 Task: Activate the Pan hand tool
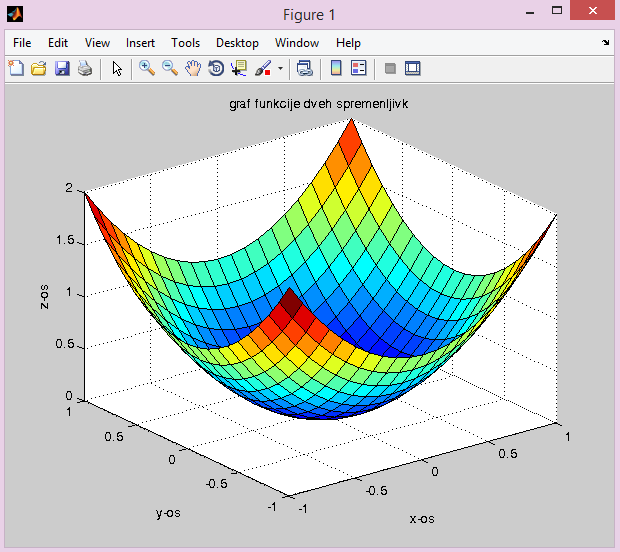(x=193, y=69)
